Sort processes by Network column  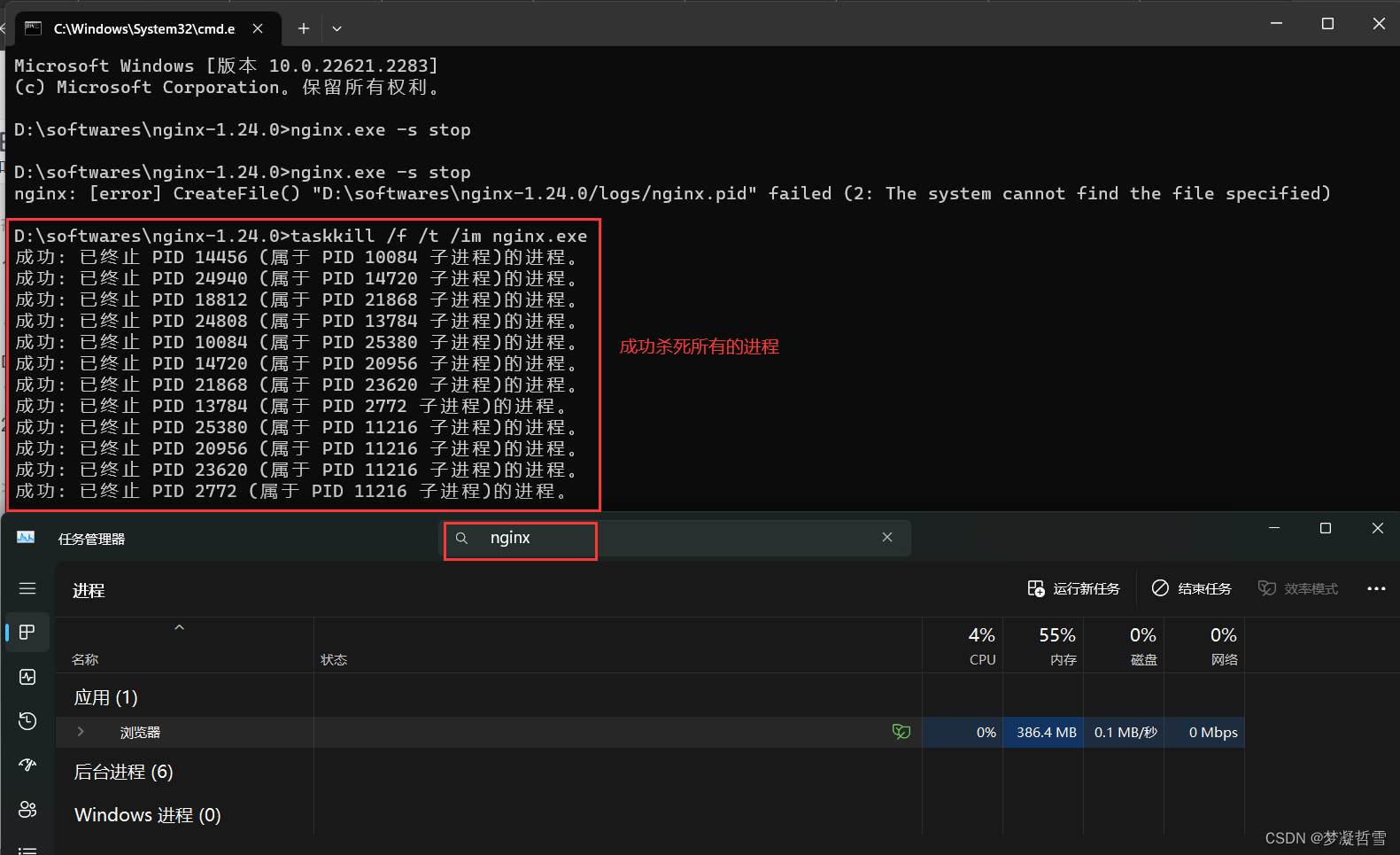1204,645
